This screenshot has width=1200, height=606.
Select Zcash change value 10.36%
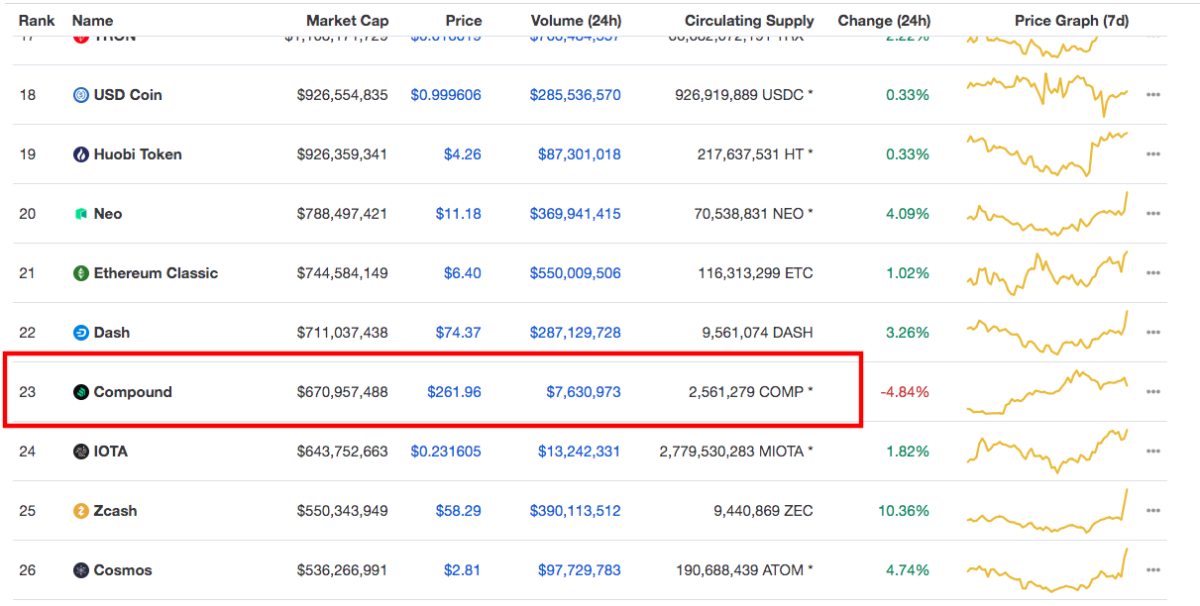tap(903, 511)
